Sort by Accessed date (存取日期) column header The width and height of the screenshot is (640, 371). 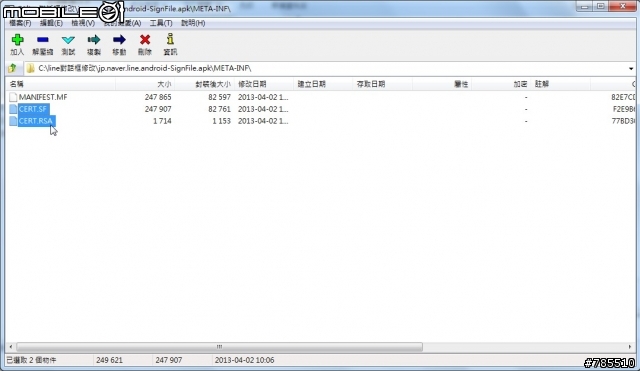click(x=382, y=84)
